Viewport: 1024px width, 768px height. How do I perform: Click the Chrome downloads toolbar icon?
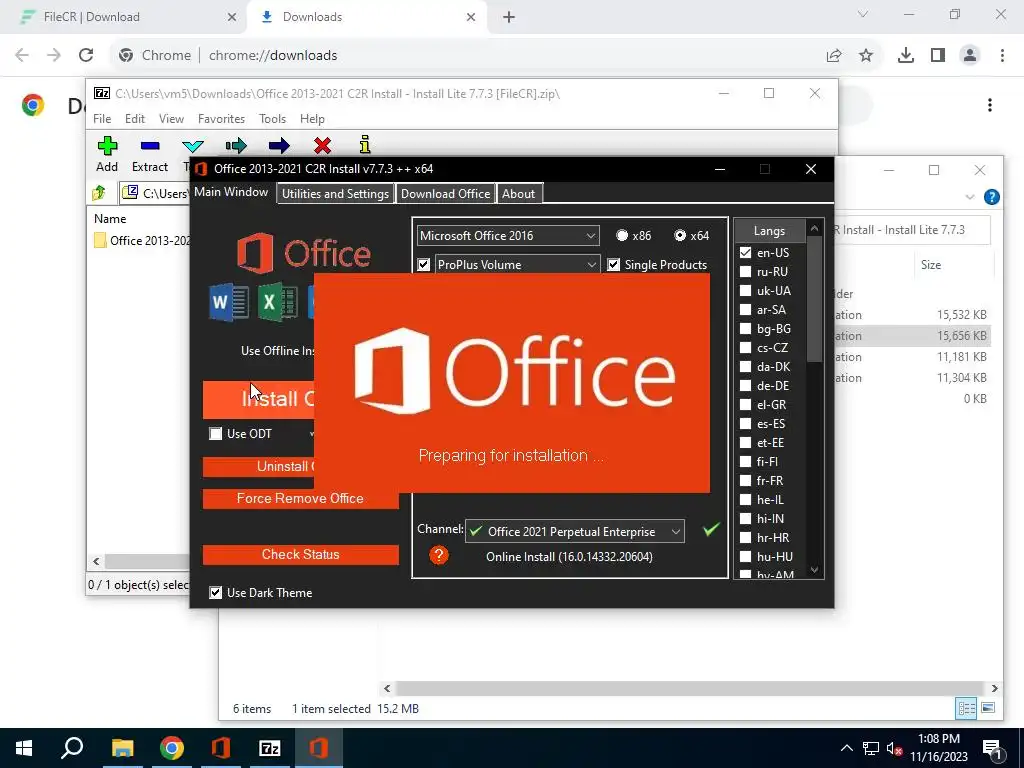tap(905, 56)
